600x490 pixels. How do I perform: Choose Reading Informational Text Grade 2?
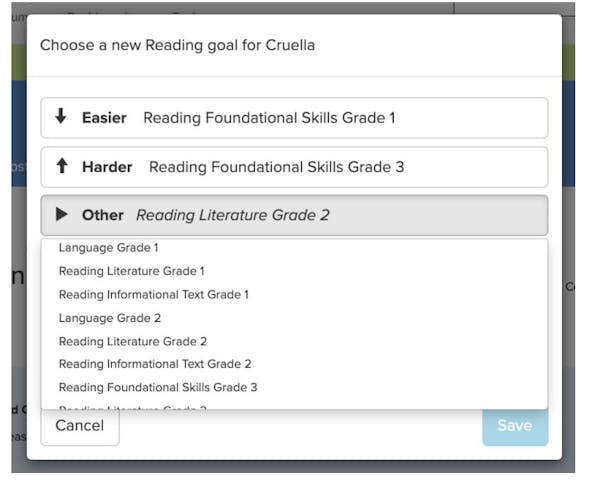154,364
